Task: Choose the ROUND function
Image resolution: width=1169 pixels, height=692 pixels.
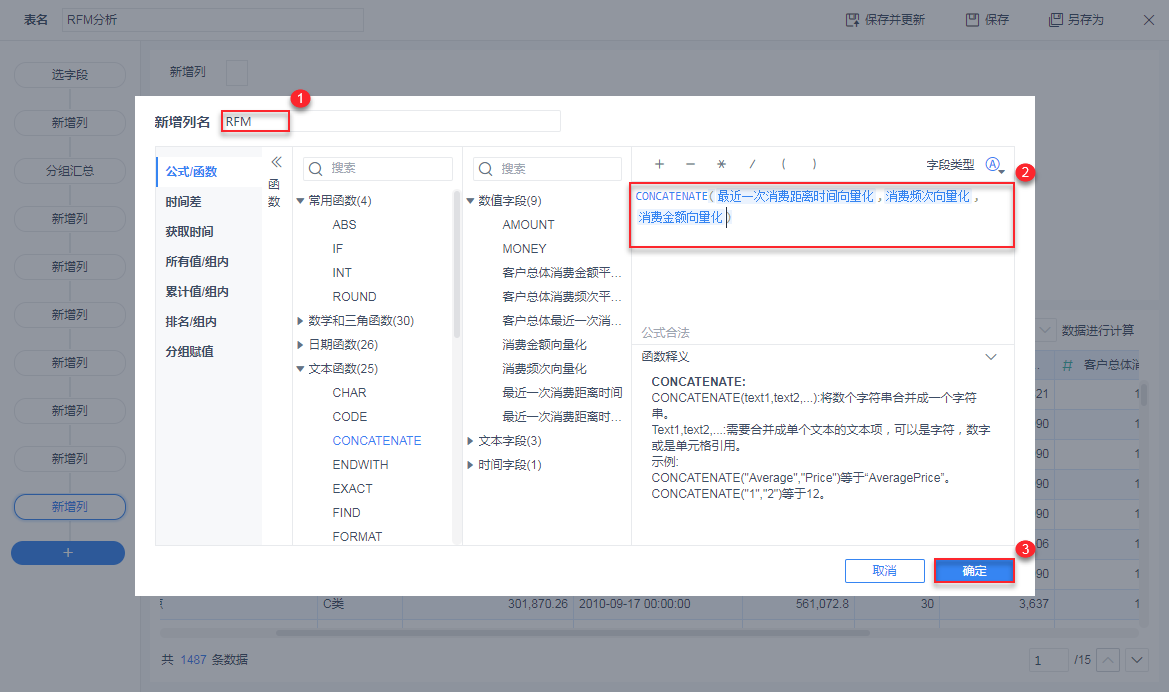Action: click(354, 297)
